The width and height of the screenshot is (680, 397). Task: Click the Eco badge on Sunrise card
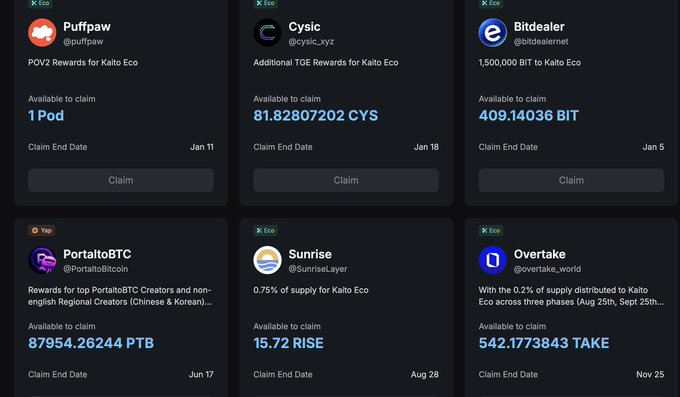265,230
